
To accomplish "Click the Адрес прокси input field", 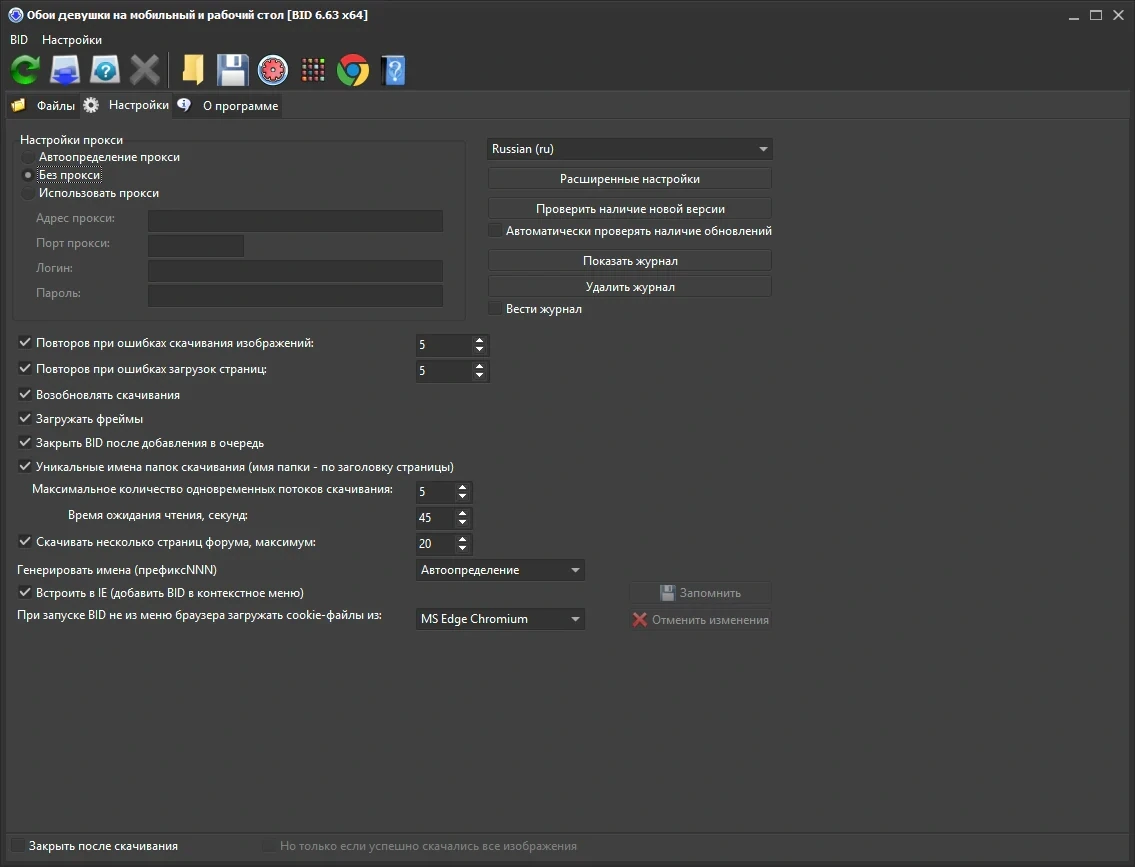I will [x=295, y=221].
